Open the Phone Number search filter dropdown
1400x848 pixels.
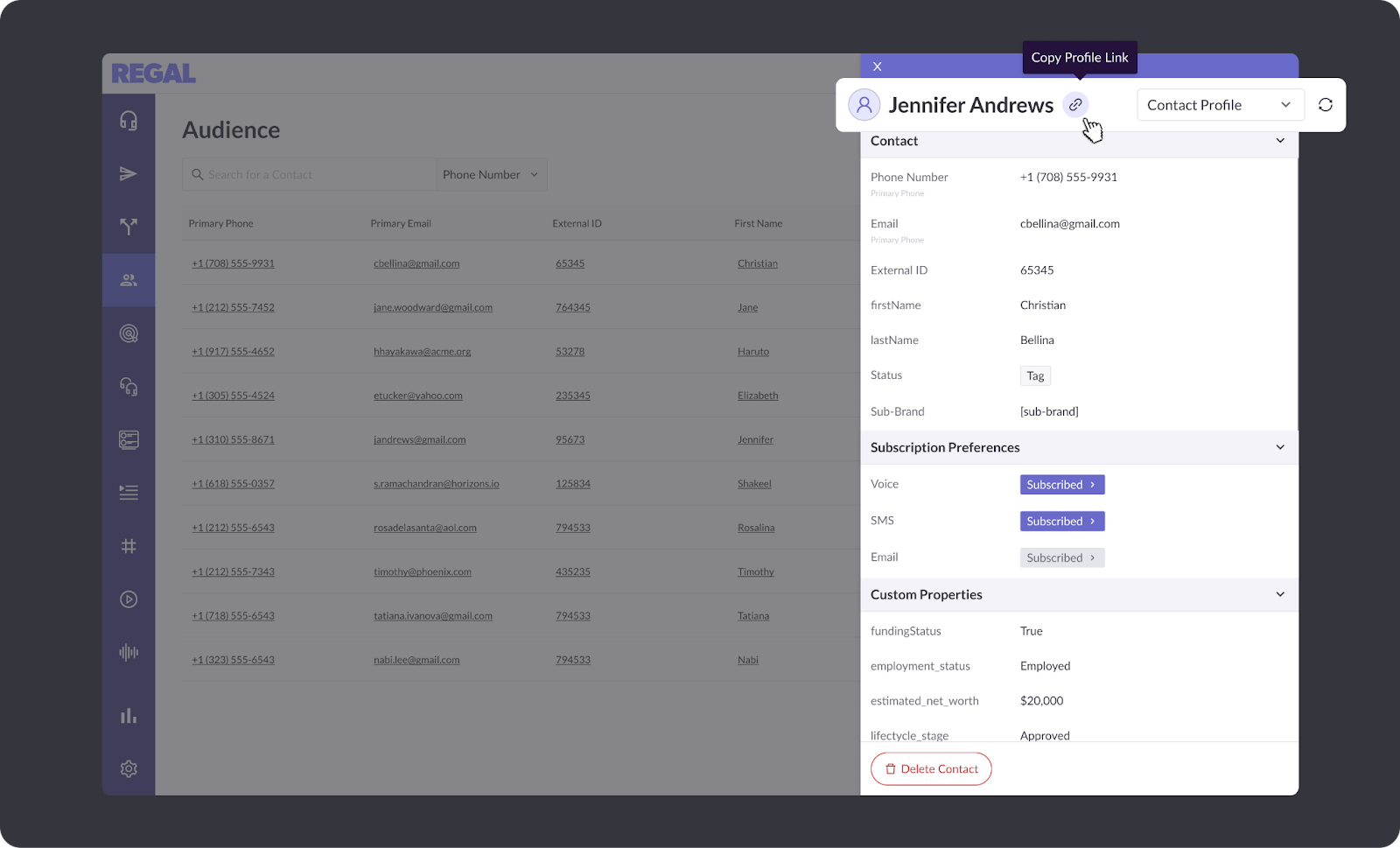[x=491, y=175]
